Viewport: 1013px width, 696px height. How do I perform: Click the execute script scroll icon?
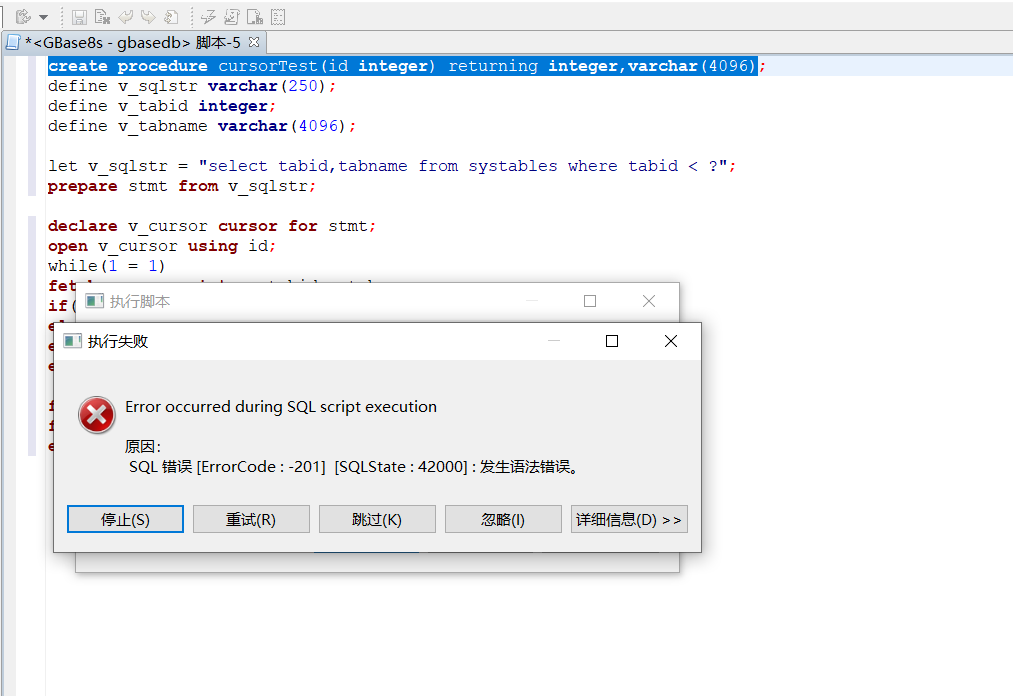(231, 17)
